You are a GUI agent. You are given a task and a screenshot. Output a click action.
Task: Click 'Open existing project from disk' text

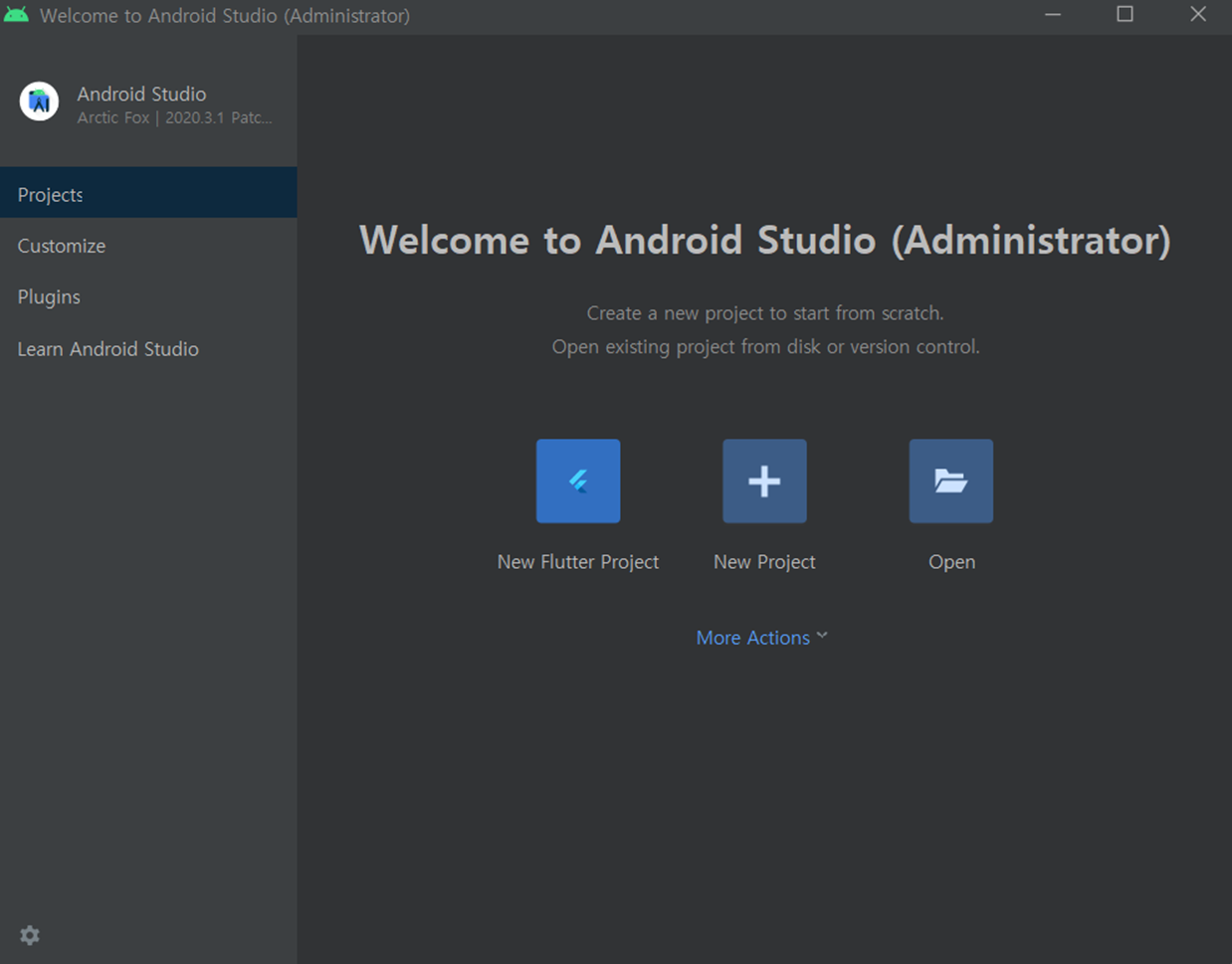(x=765, y=347)
